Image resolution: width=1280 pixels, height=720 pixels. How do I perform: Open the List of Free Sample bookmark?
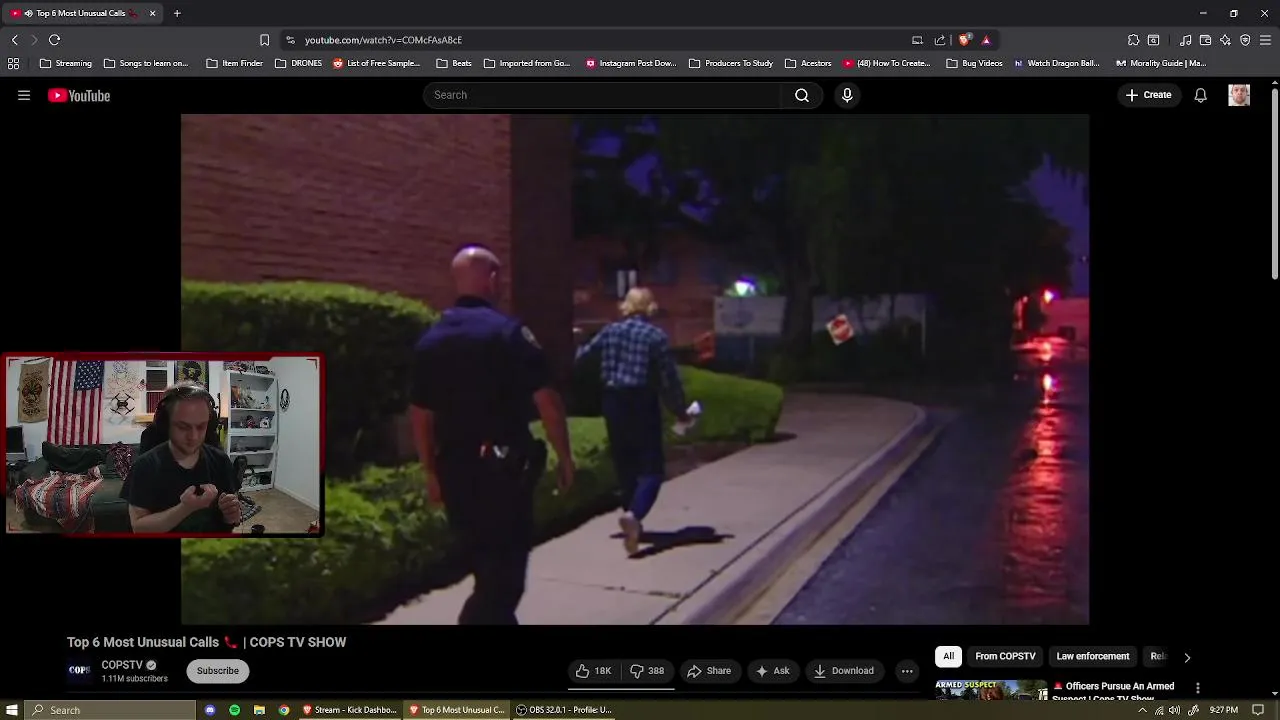(x=377, y=63)
